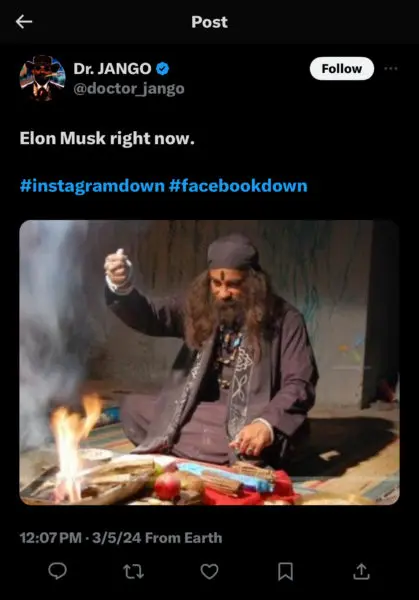Click the 3/5/24 post date
419x600 pixels.
click(117, 538)
